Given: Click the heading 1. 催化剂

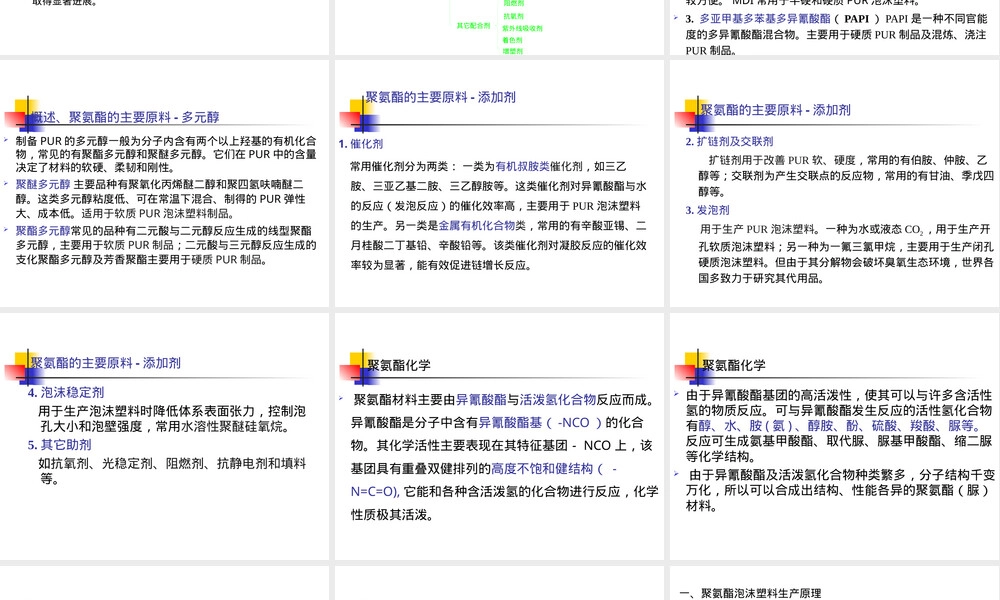Looking at the screenshot, I should pyautogui.click(x=360, y=144).
